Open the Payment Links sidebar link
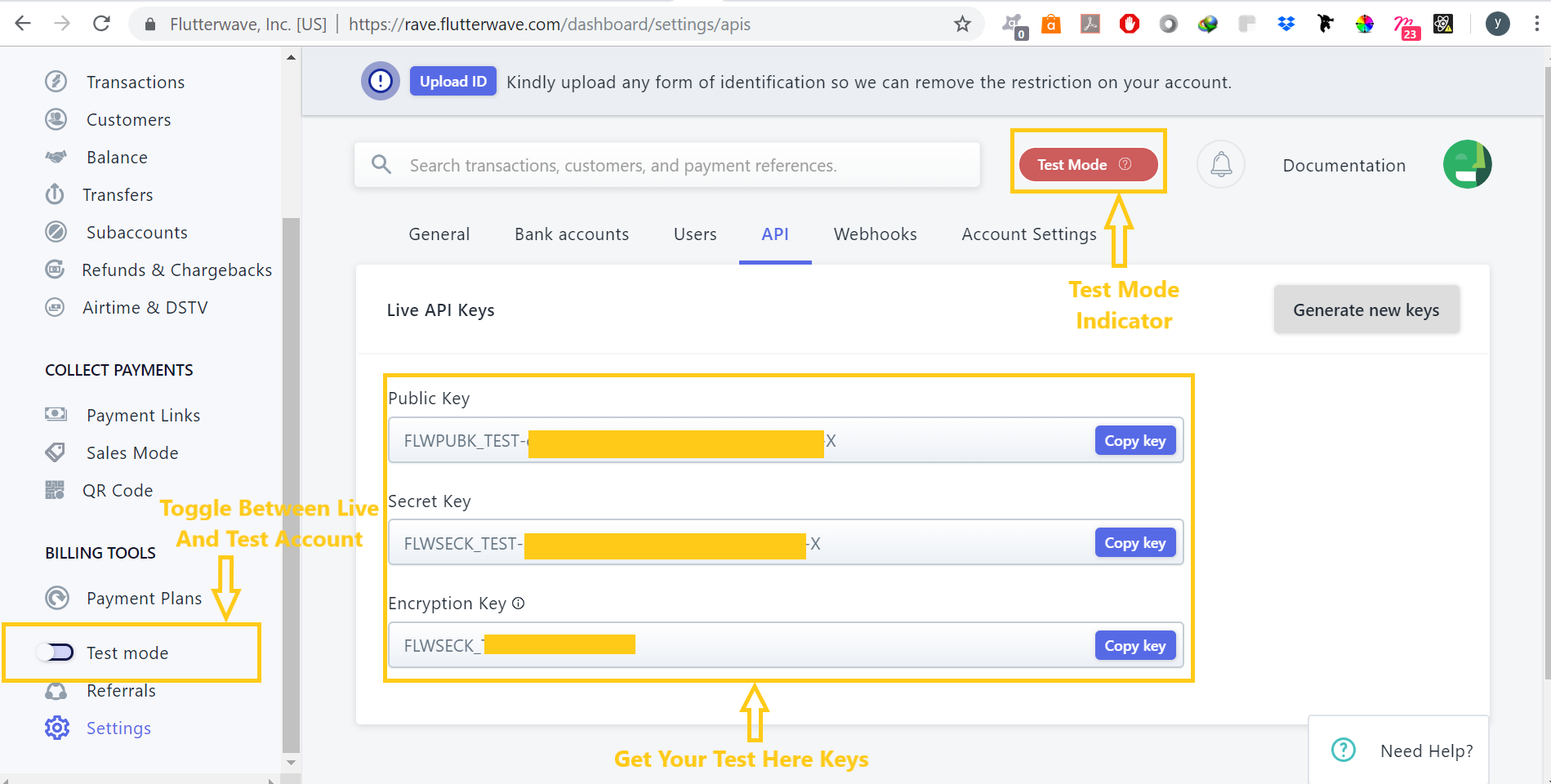The image size is (1551, 784). click(x=144, y=415)
